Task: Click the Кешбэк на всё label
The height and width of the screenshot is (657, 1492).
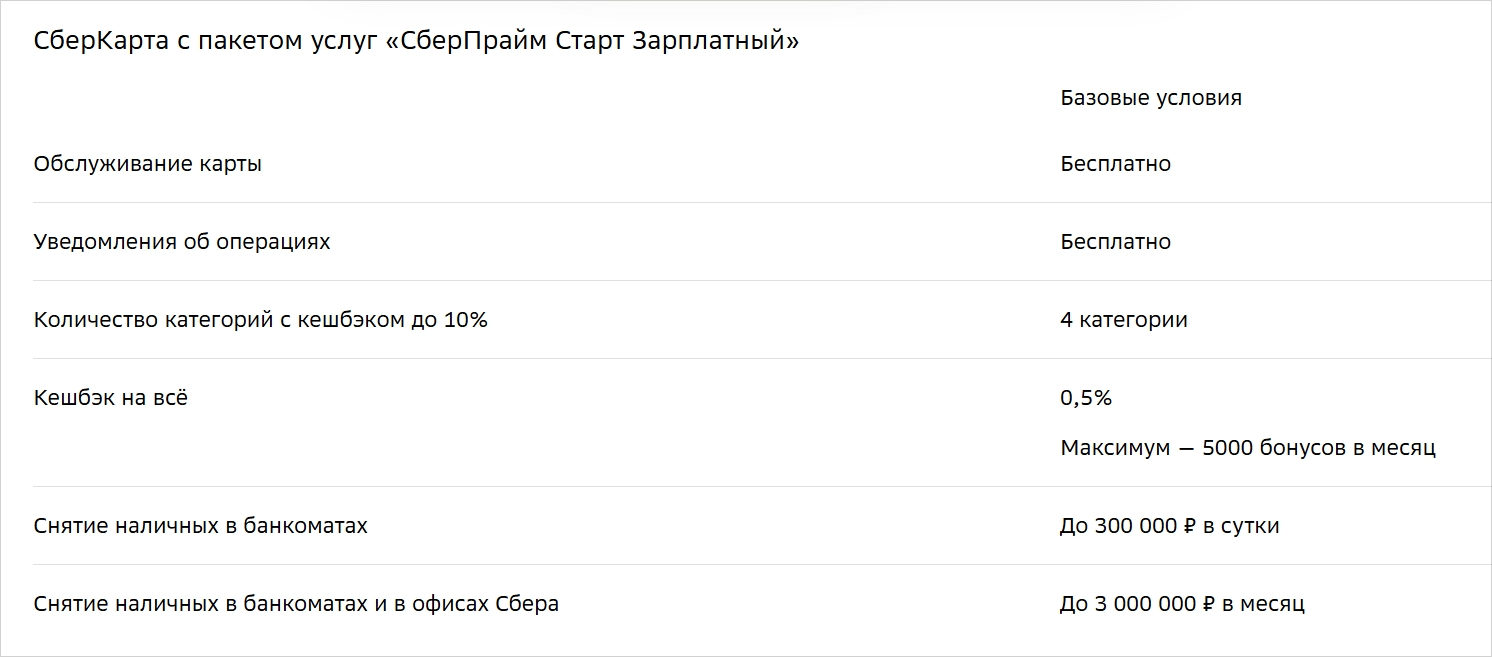Action: pyautogui.click(x=111, y=398)
